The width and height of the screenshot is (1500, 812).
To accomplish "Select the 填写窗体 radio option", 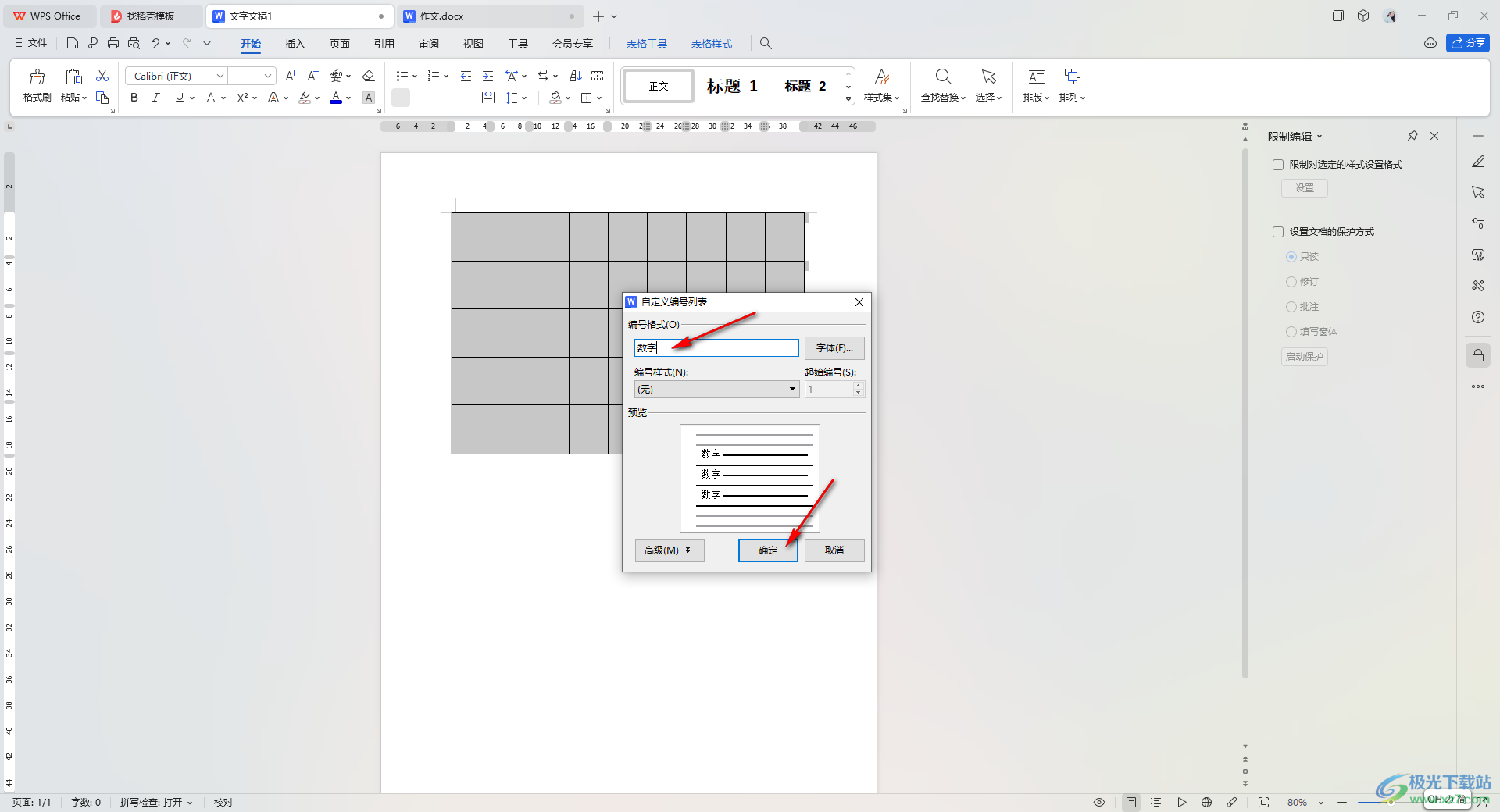I will click(x=1291, y=332).
